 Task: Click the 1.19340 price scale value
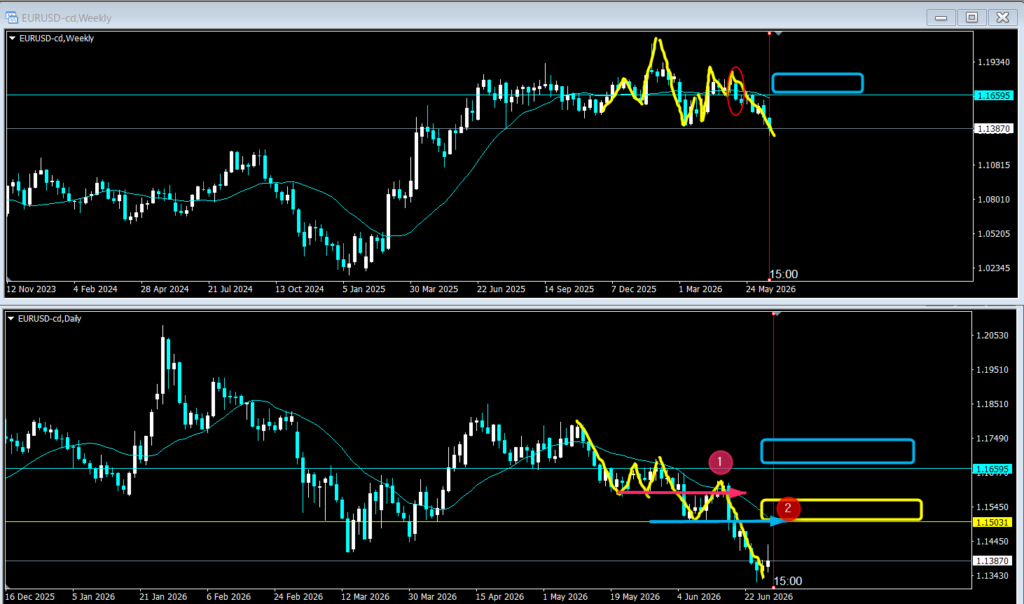pos(993,62)
